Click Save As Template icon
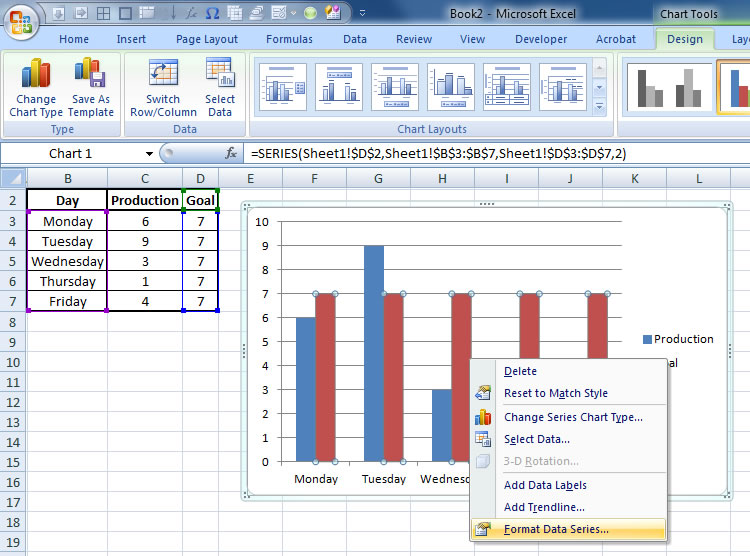Image resolution: width=750 pixels, height=556 pixels. [90, 72]
